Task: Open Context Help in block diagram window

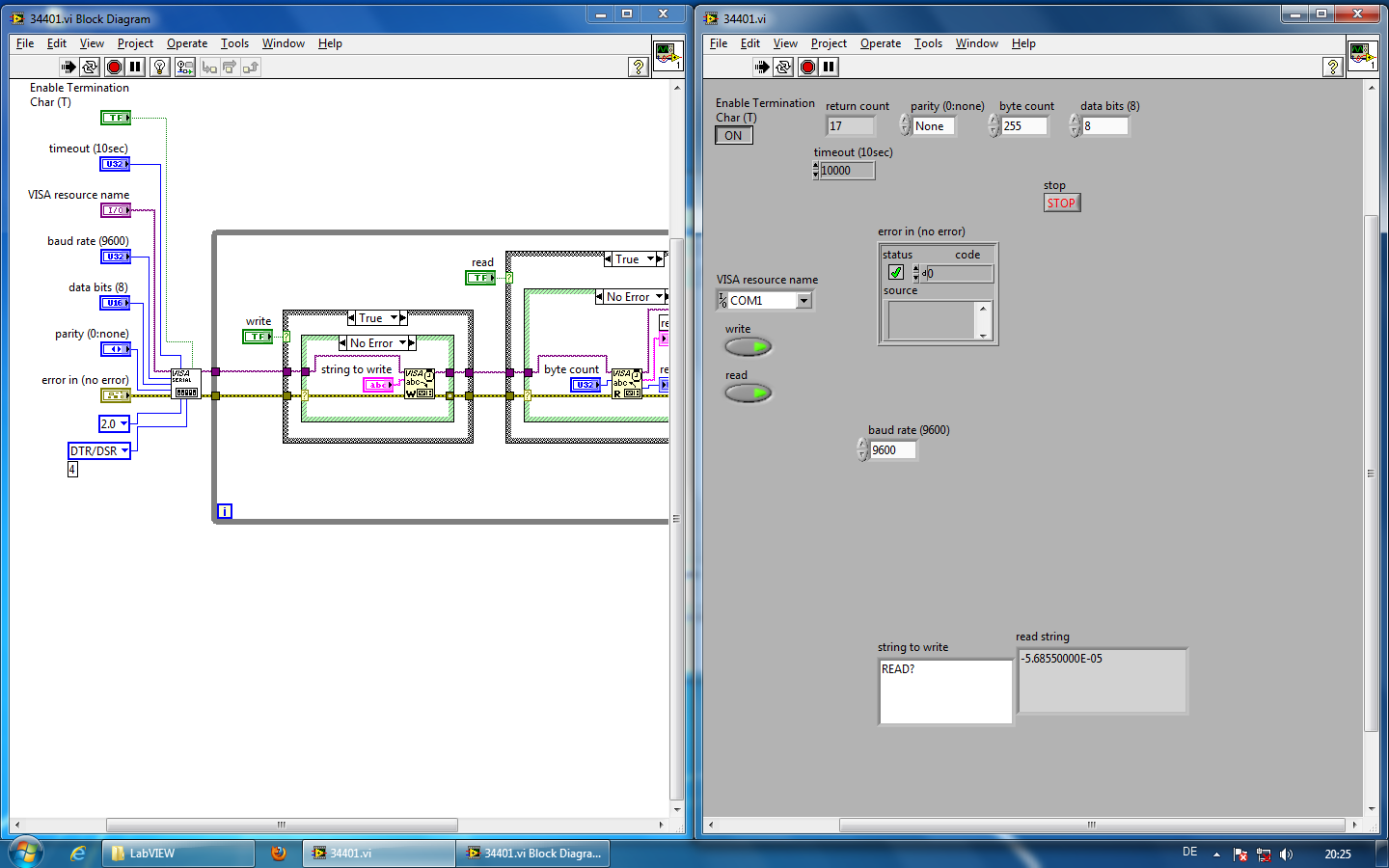Action: (638, 67)
